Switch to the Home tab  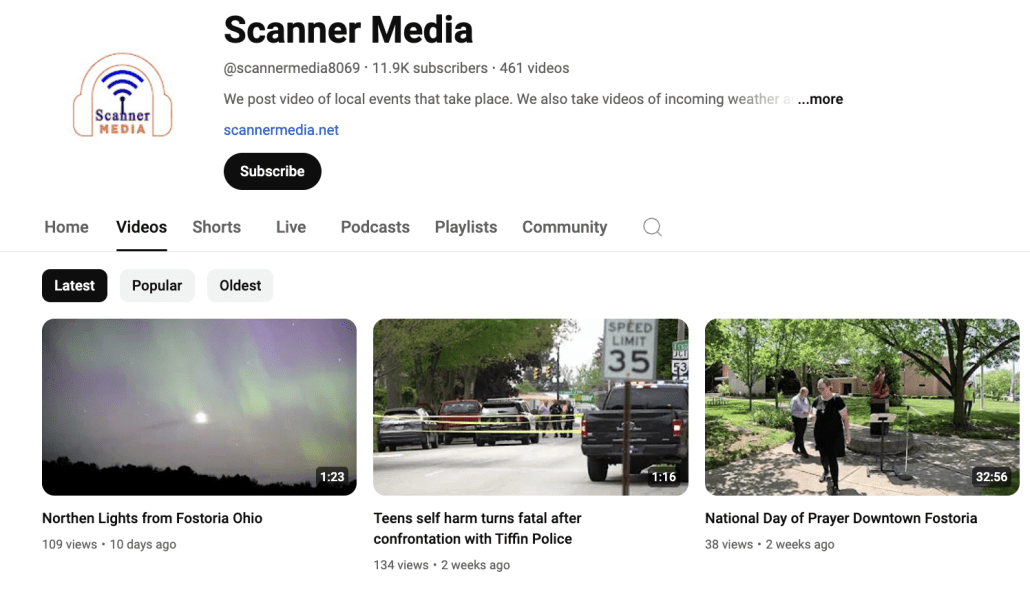[66, 227]
